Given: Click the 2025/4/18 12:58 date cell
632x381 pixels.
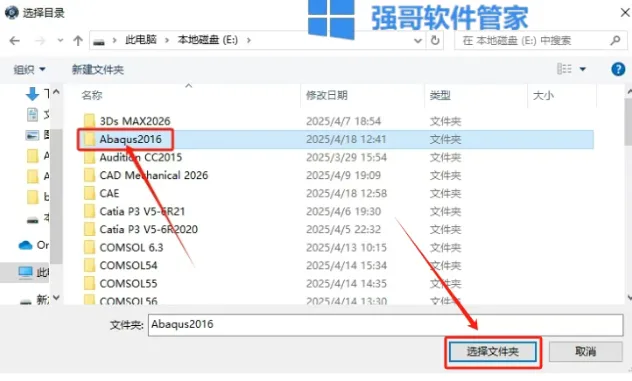Looking at the screenshot, I should point(346,194).
